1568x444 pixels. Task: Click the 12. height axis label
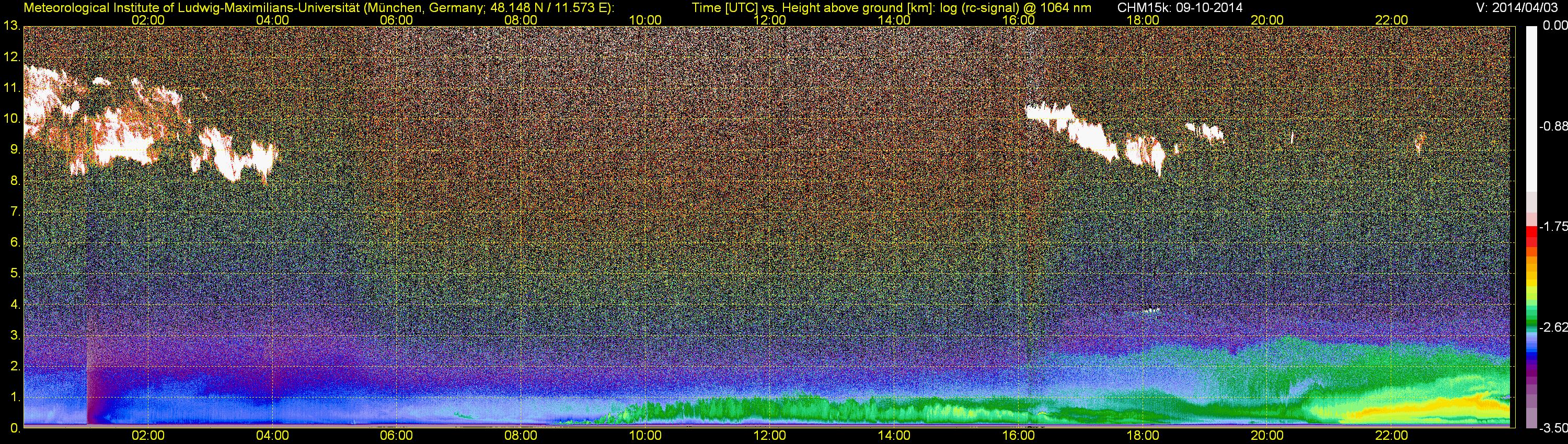pyautogui.click(x=12, y=56)
